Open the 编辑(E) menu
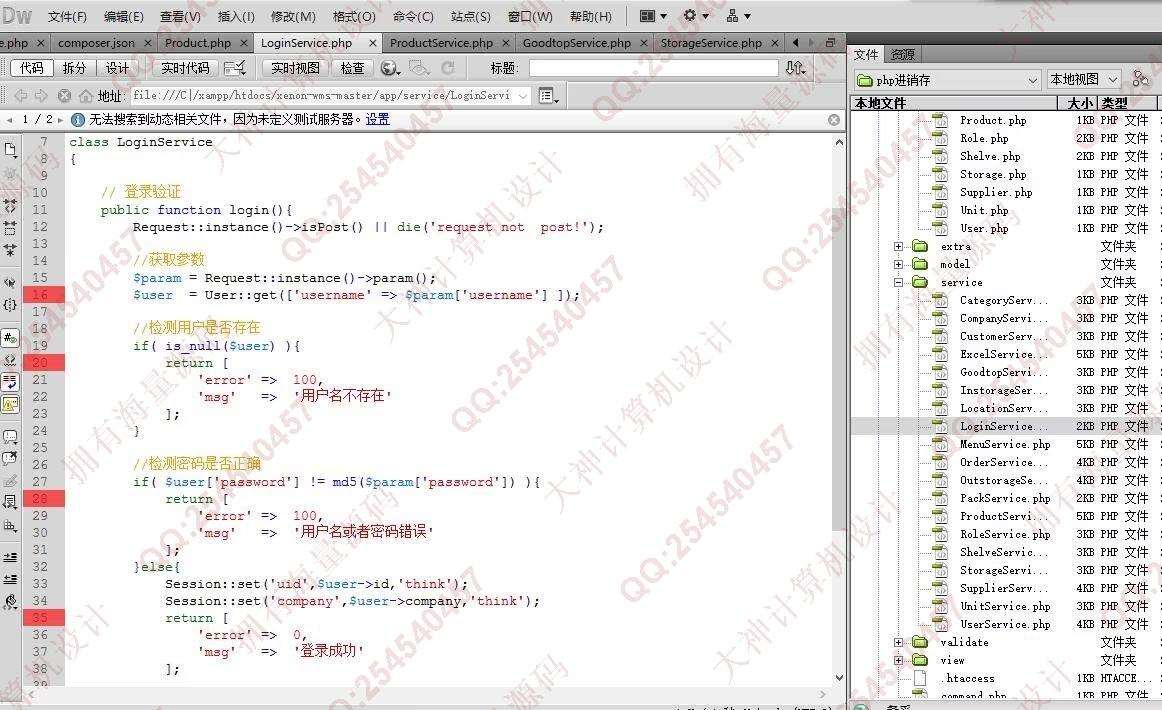Viewport: 1162px width, 710px height. coord(124,16)
